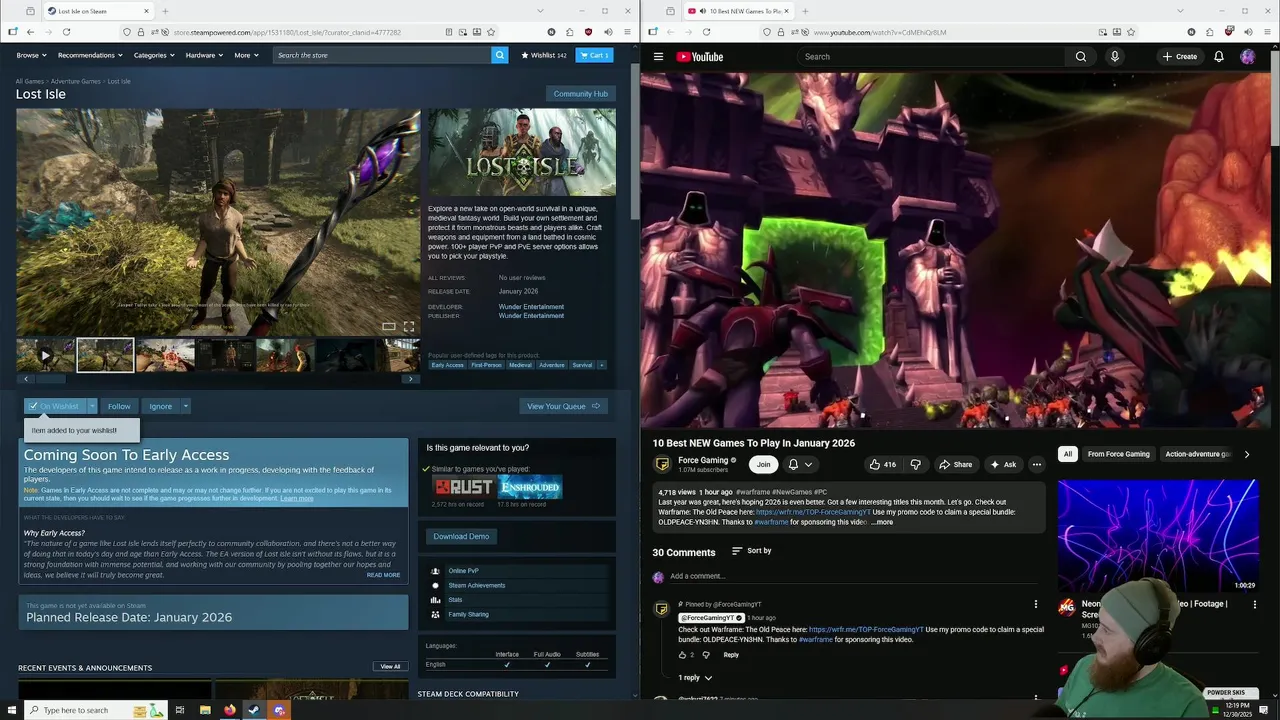Open a new tab in Steam window
Image resolution: width=1280 pixels, height=720 pixels.
click(x=165, y=11)
